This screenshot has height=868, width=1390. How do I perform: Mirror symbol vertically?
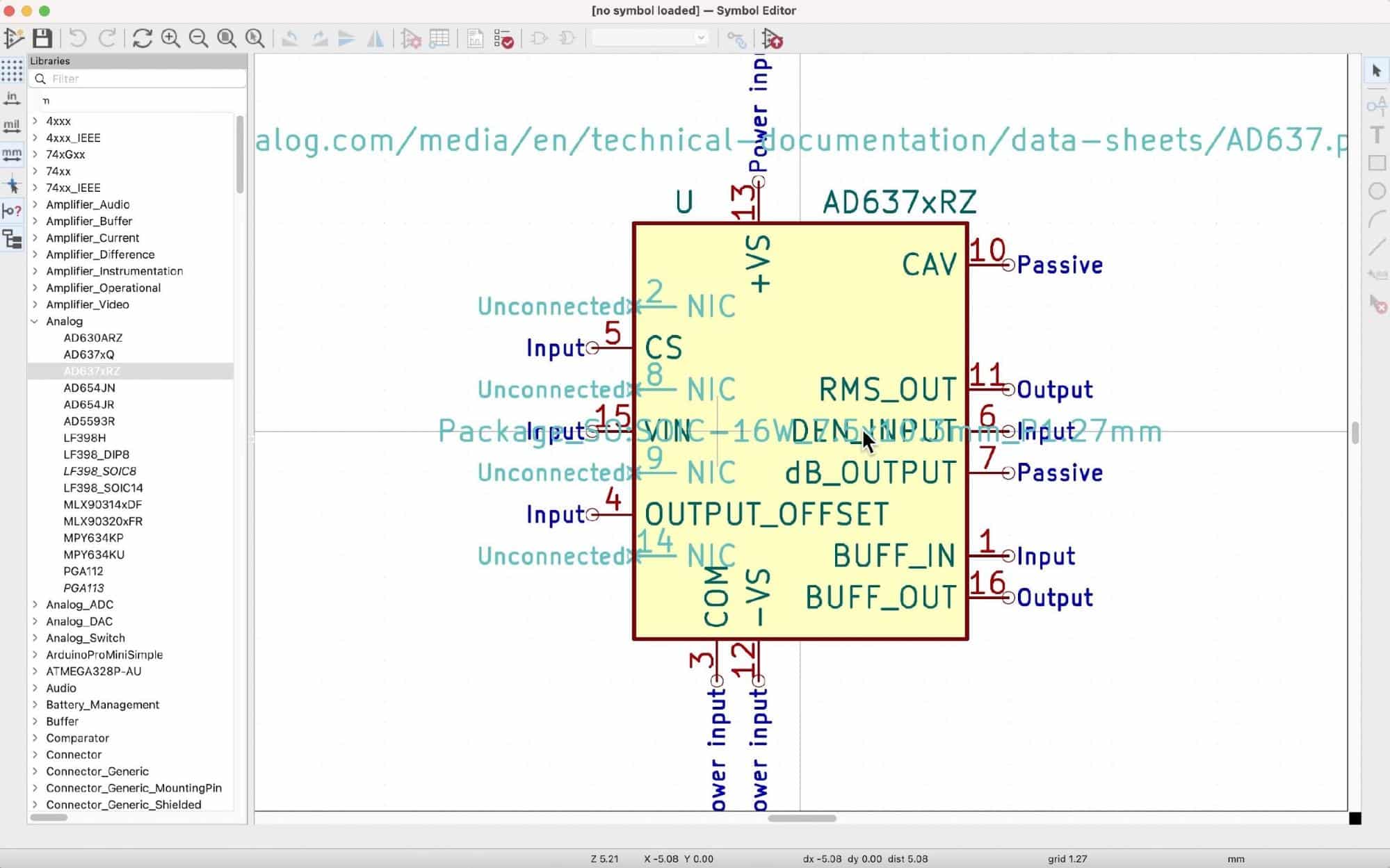346,38
